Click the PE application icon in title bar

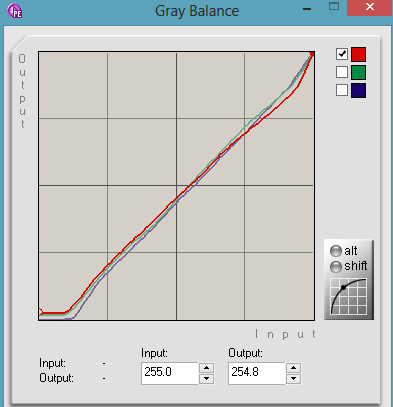15,10
